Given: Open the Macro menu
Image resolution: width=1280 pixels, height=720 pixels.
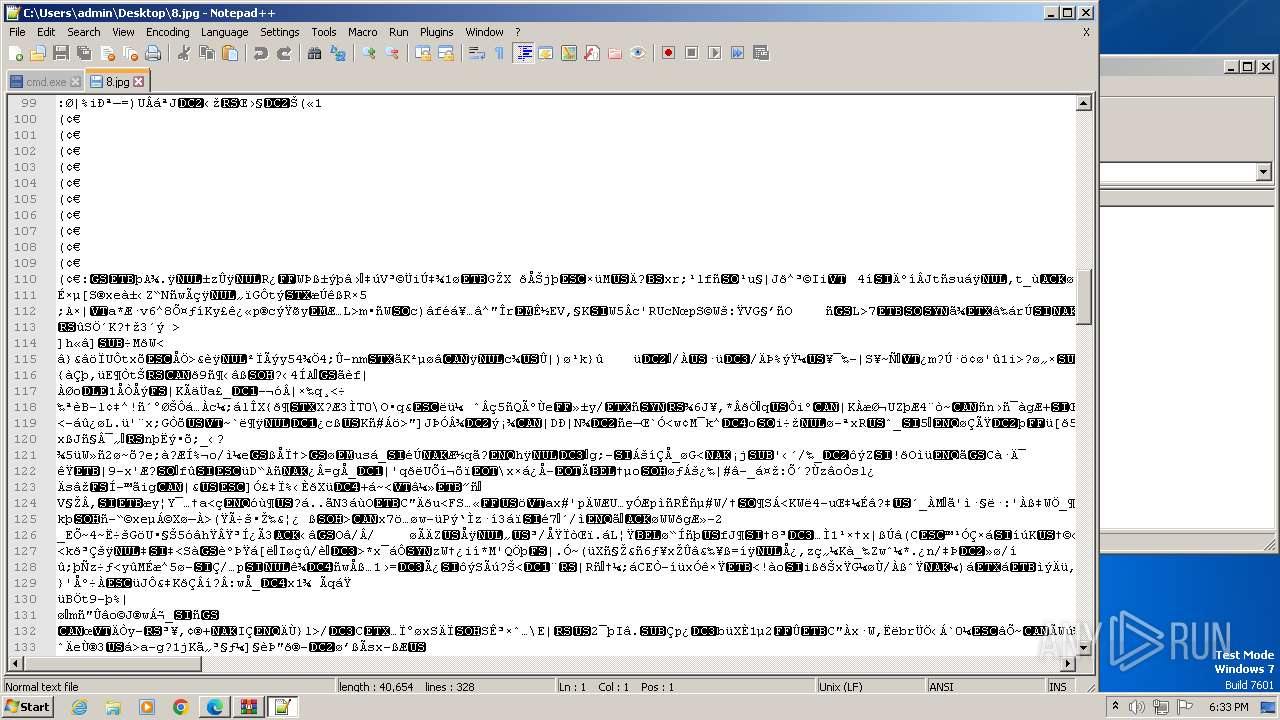Looking at the screenshot, I should (x=363, y=32).
